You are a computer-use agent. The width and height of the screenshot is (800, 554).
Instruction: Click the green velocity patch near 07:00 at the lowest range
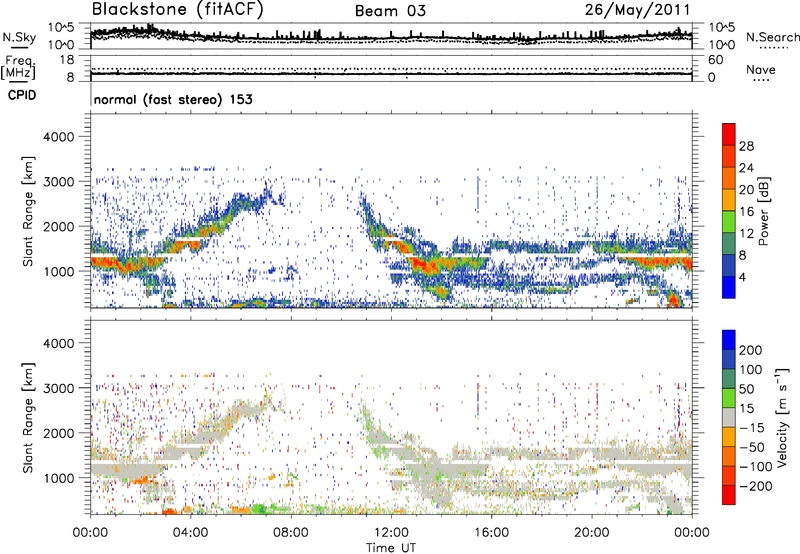coord(259,509)
